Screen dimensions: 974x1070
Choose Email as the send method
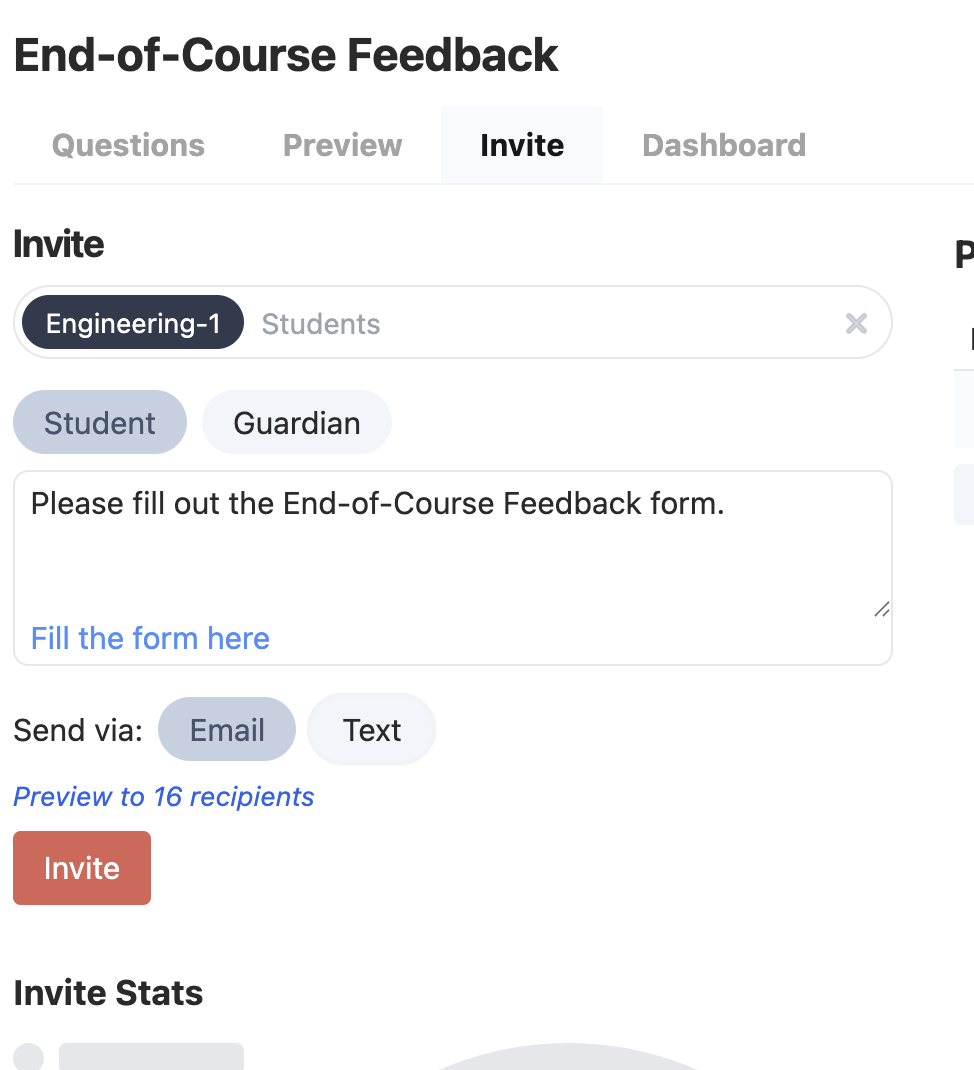pos(227,730)
